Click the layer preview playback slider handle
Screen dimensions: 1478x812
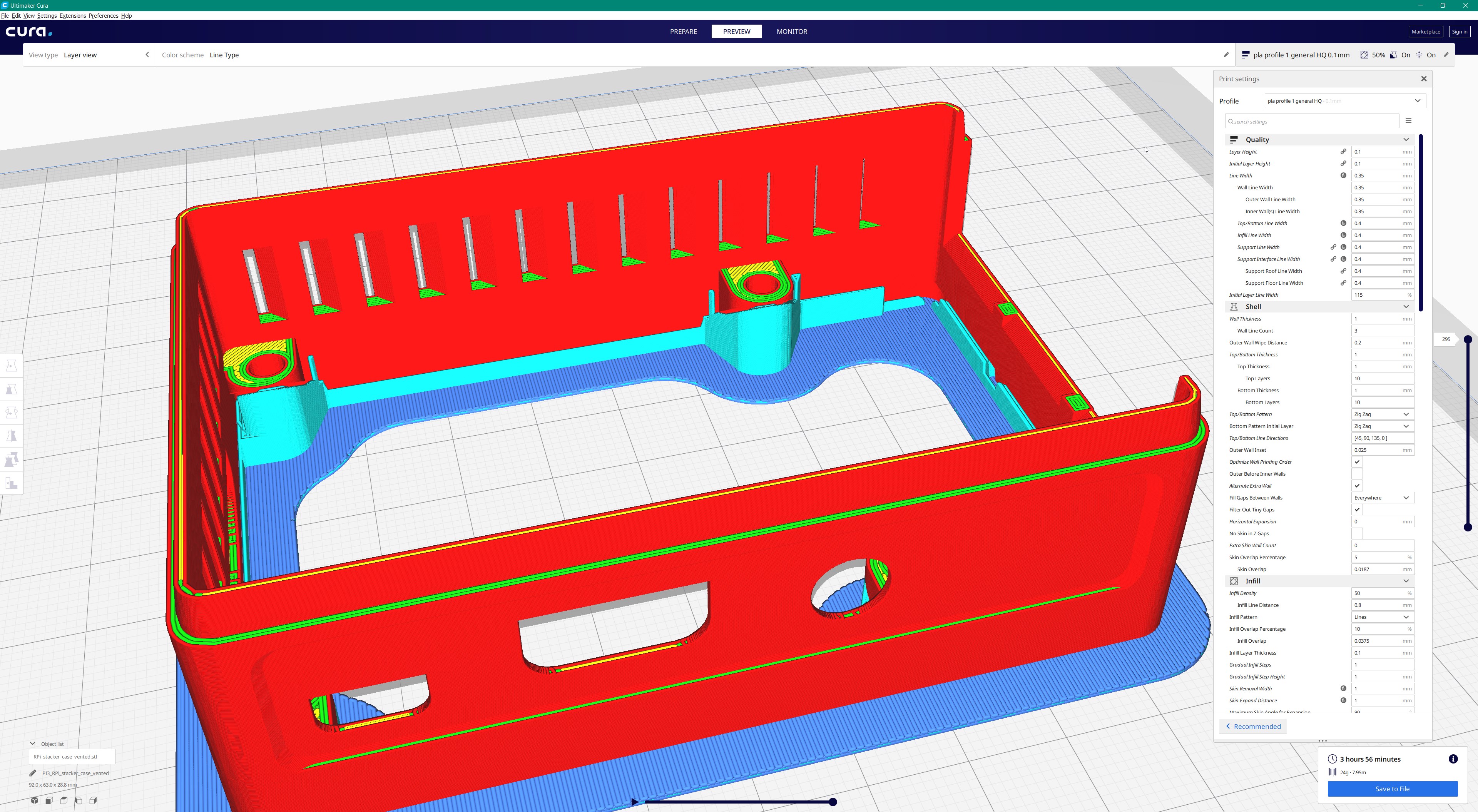834,802
